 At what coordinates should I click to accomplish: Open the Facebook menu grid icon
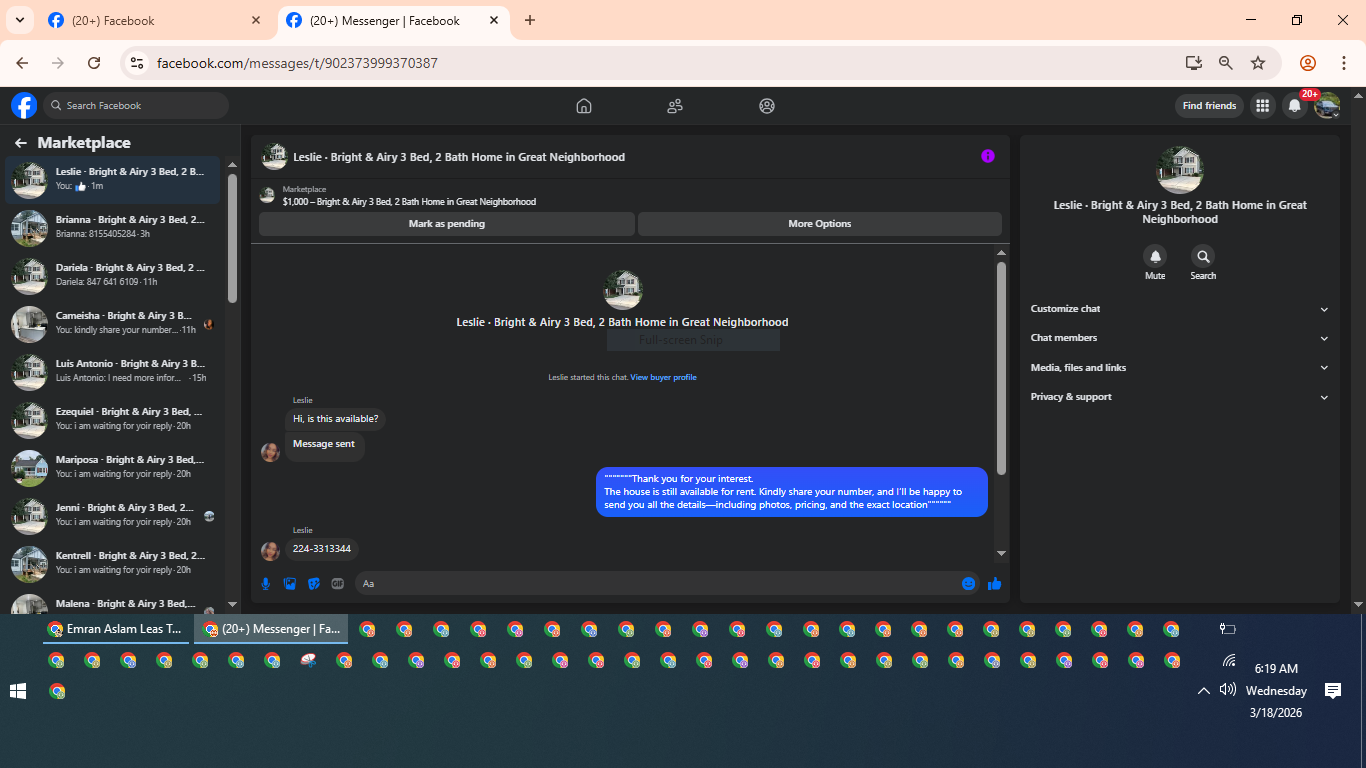(1263, 106)
